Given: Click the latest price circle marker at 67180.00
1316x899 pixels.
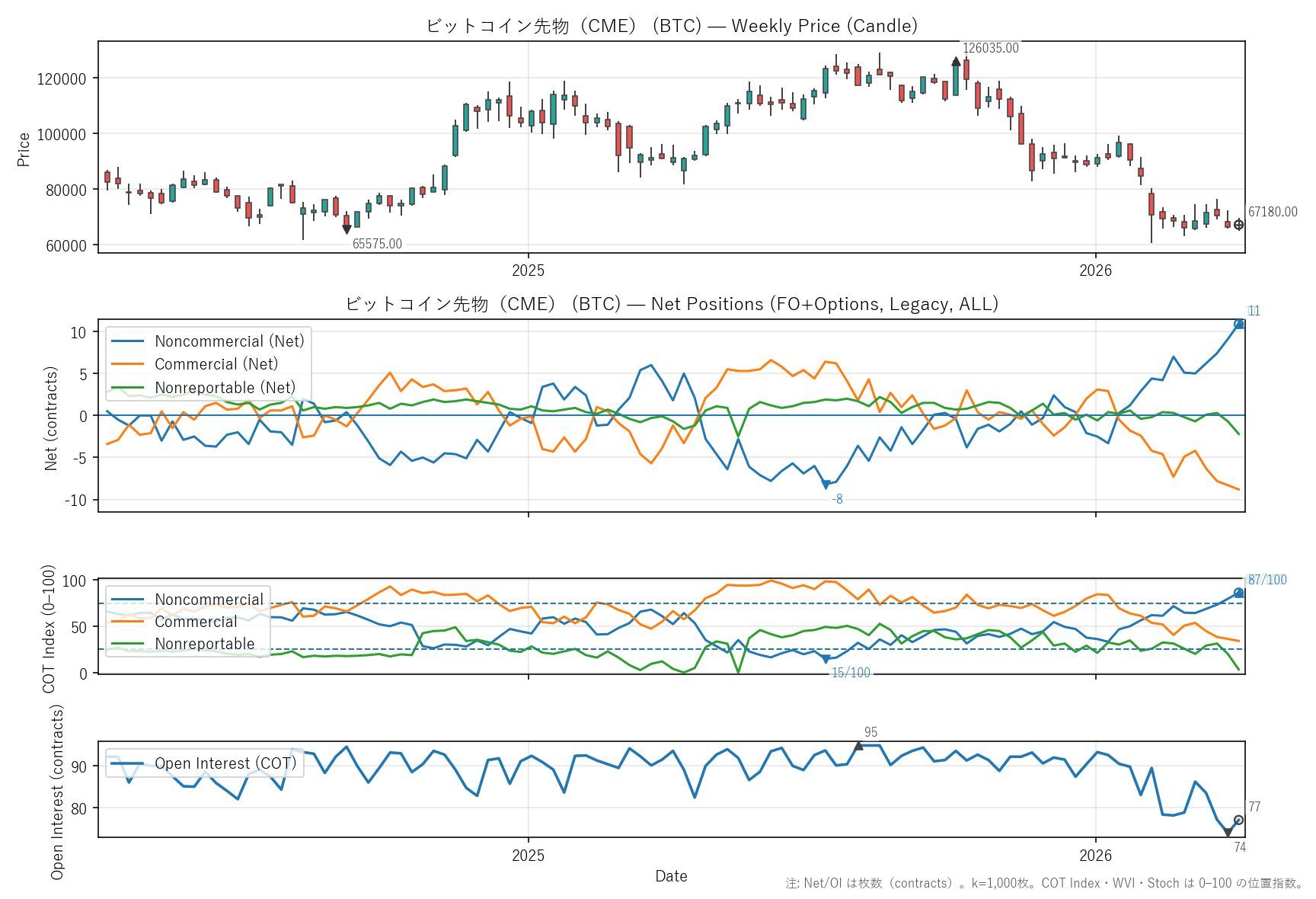Looking at the screenshot, I should tap(1238, 225).
